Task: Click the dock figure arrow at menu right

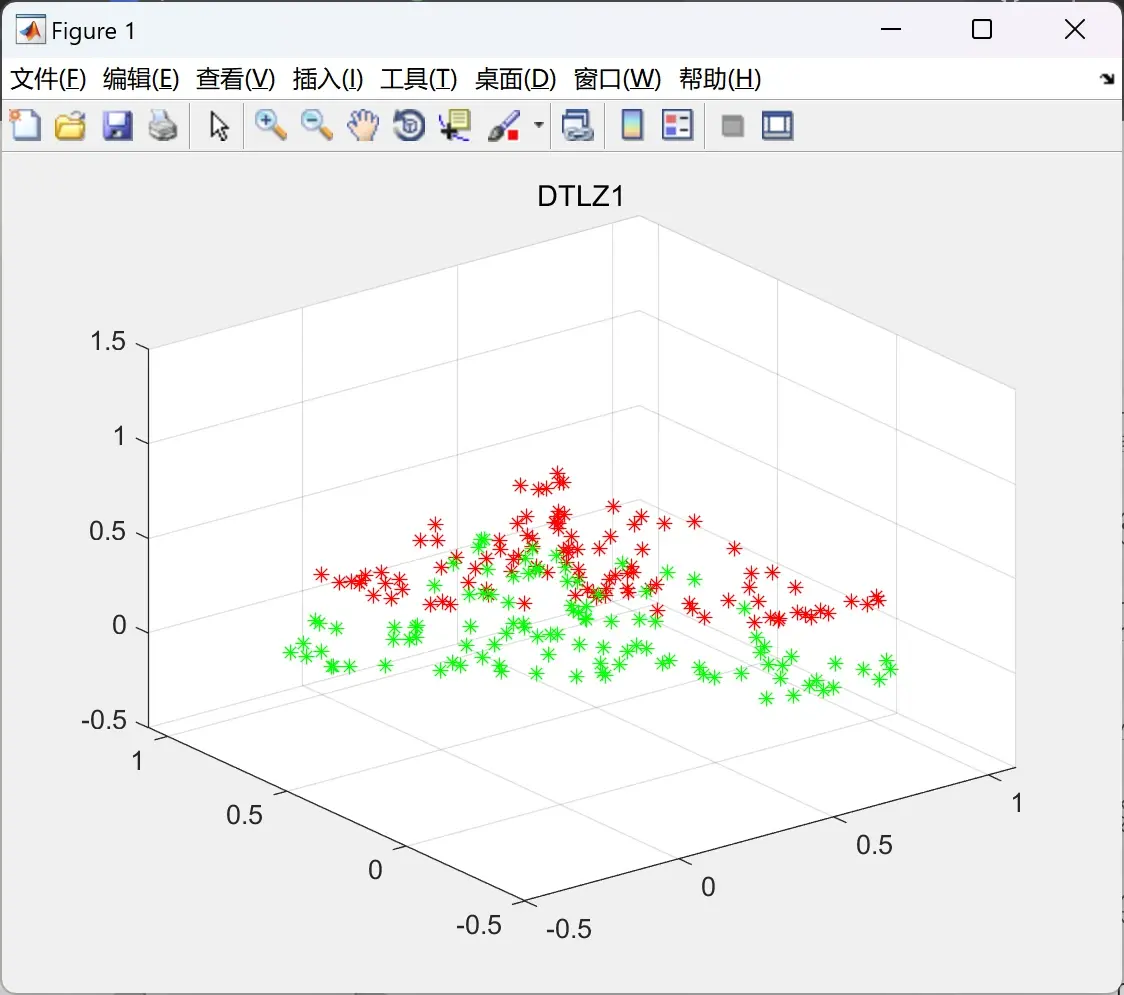Action: pos(1108,79)
